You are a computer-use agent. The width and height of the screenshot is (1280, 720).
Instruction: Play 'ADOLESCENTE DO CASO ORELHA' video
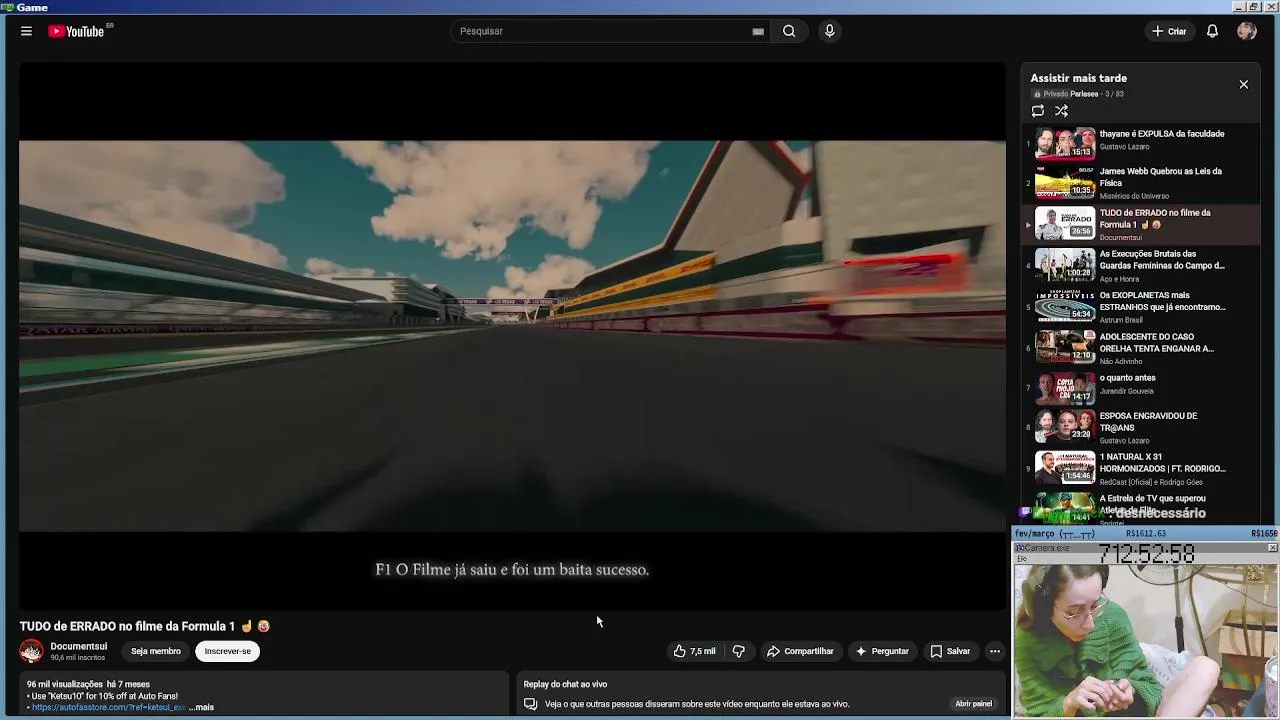[1156, 343]
